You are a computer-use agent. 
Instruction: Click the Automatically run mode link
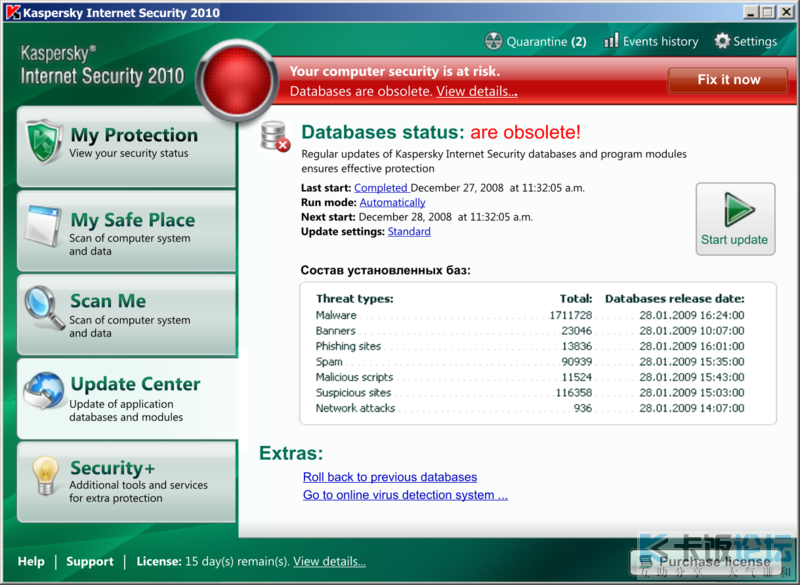point(392,202)
